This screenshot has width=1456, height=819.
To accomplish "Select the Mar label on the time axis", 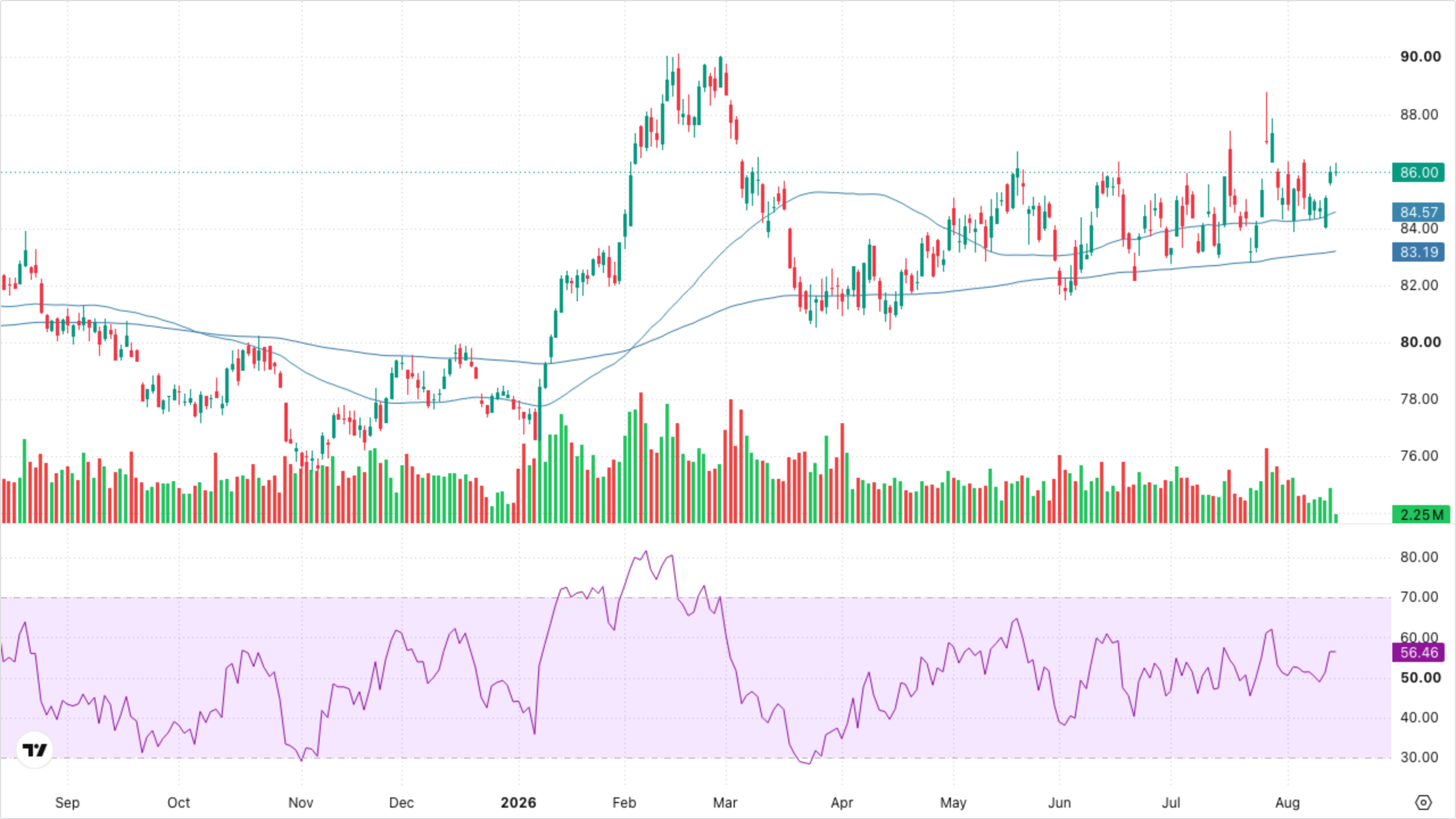I will [x=725, y=803].
